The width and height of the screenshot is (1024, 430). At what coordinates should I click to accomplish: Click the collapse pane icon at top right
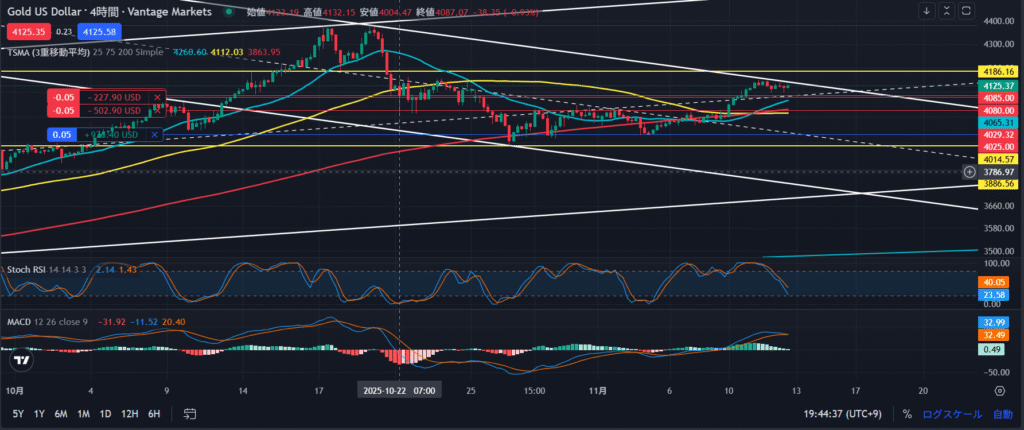pyautogui.click(x=946, y=11)
